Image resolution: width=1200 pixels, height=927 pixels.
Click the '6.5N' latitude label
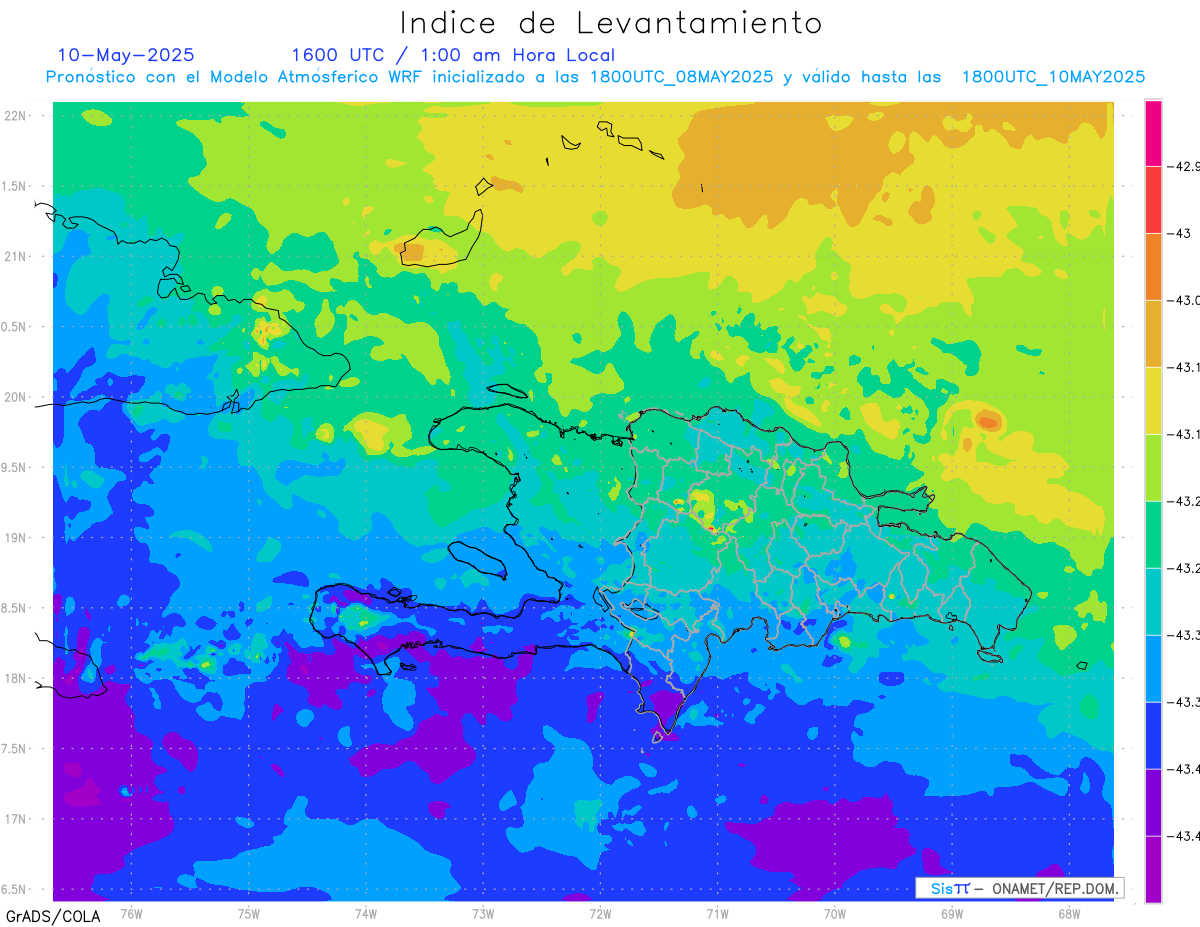pyautogui.click(x=15, y=890)
